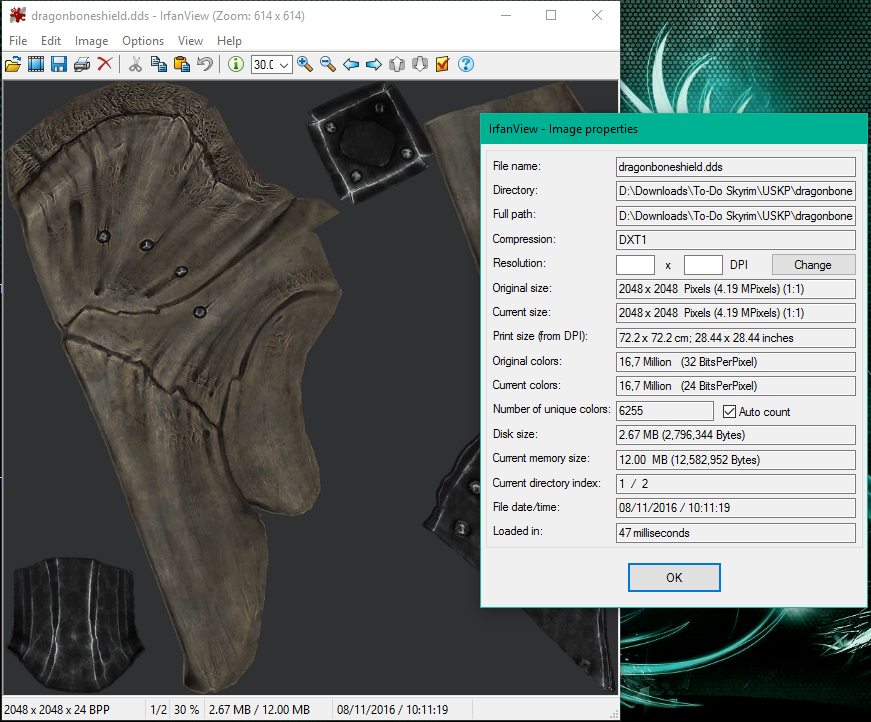Click the Copy icon in toolbar
This screenshot has width=871, height=722.
158,64
